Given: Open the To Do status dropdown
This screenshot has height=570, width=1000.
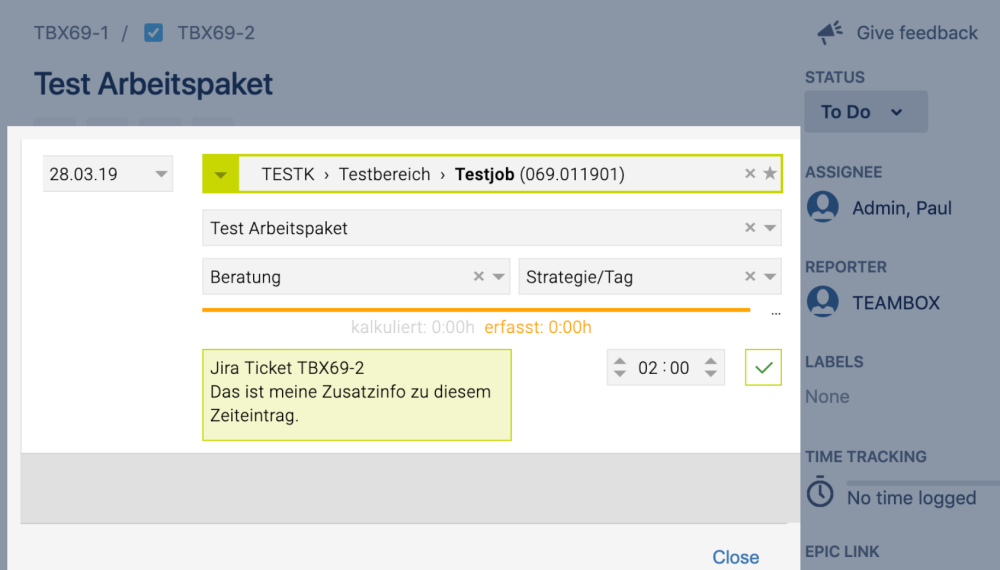Looking at the screenshot, I should coord(866,112).
